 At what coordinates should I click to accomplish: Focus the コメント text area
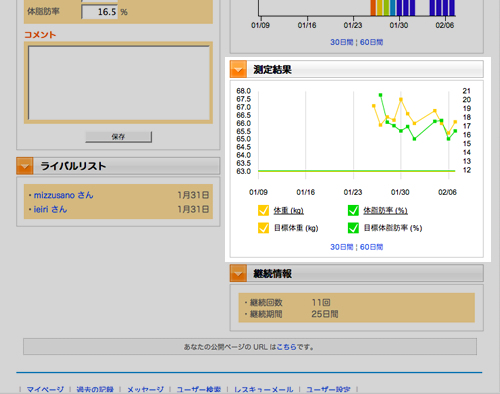(119, 83)
